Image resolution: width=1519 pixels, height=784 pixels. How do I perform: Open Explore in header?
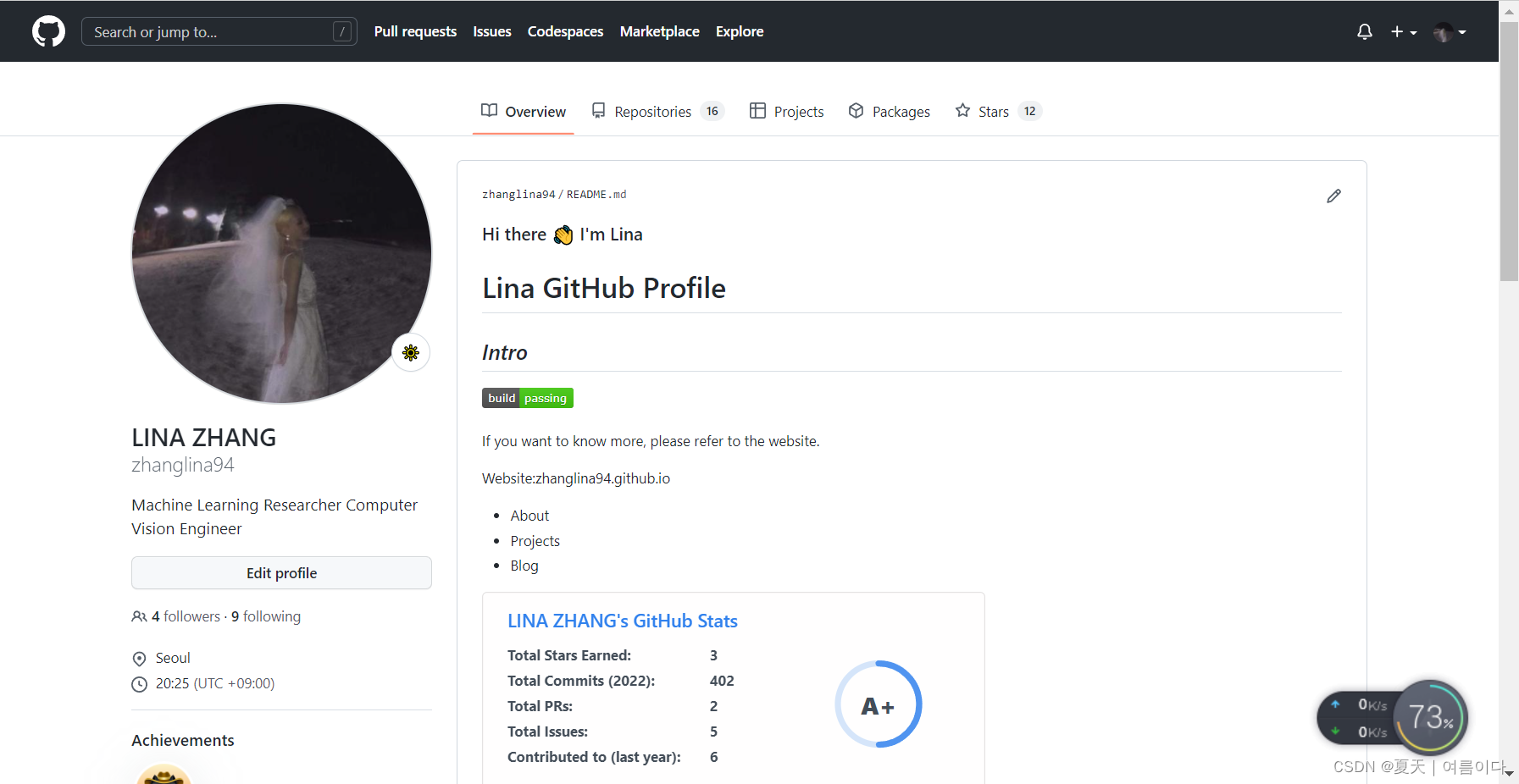pyautogui.click(x=740, y=31)
